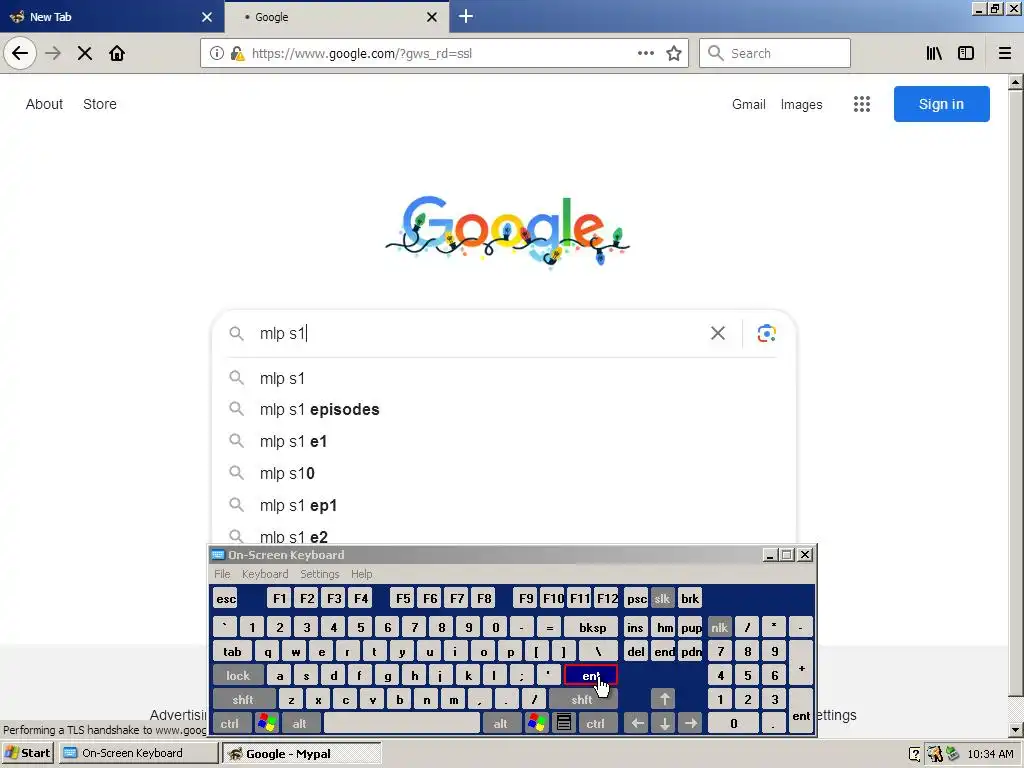
Task: Open the Google Store link
Action: pos(100,104)
